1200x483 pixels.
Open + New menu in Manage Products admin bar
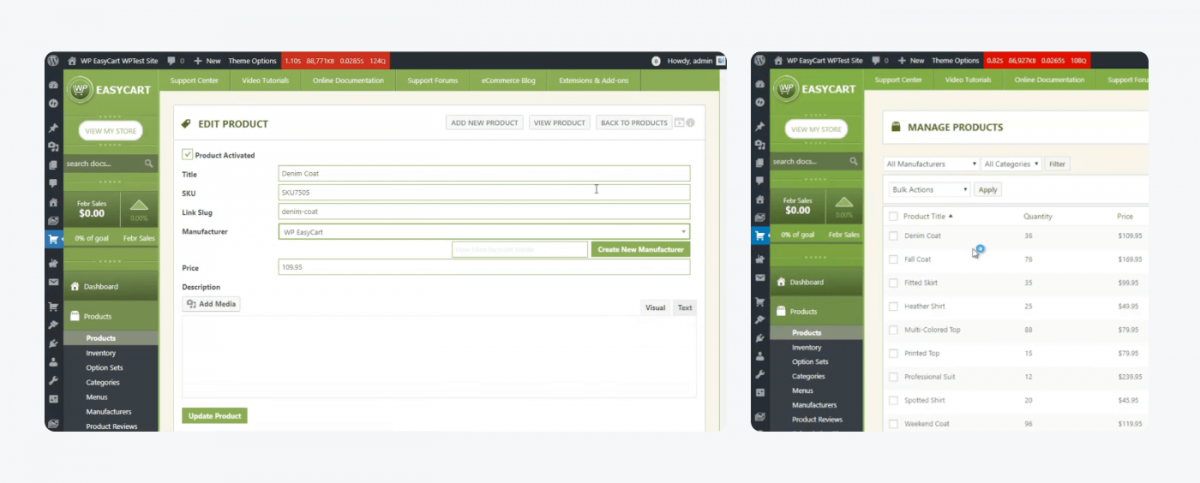910,61
